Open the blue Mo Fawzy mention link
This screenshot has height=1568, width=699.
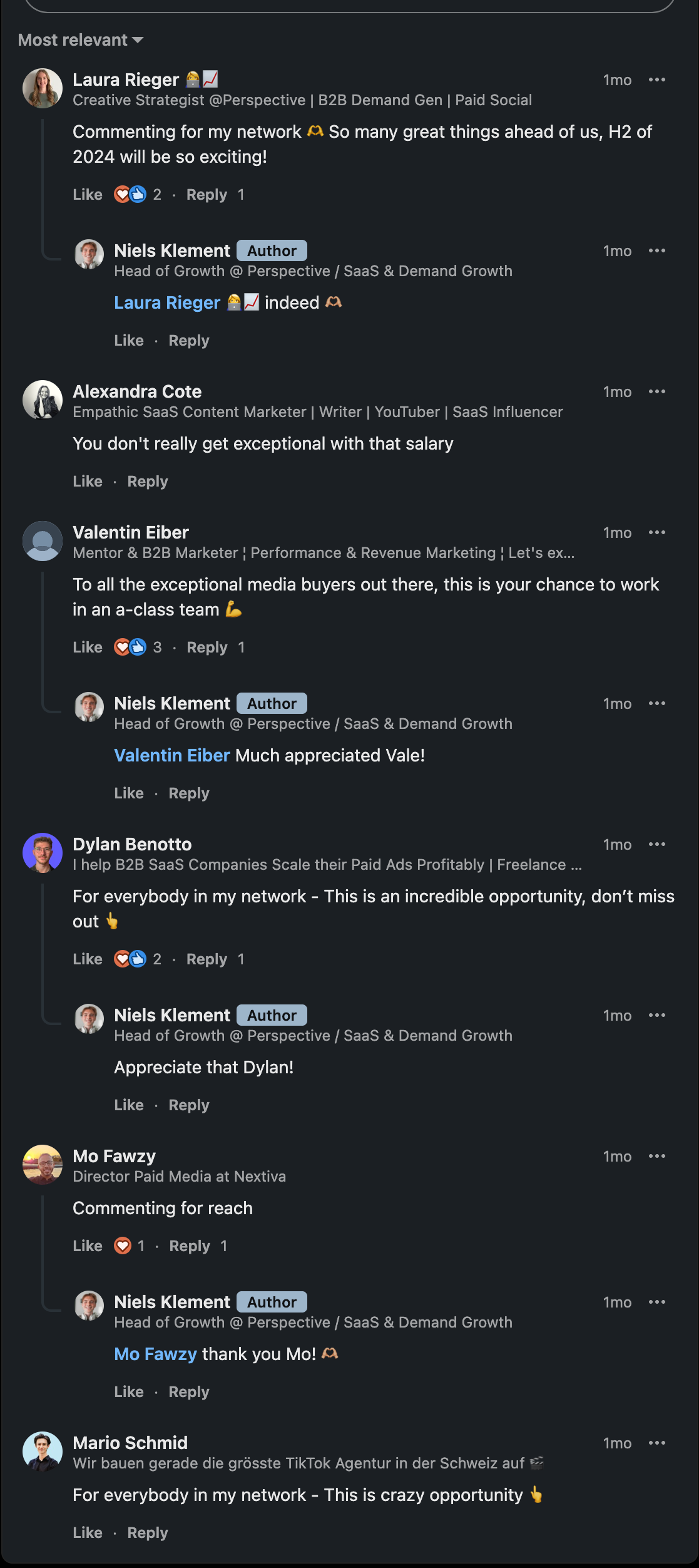pos(155,1354)
